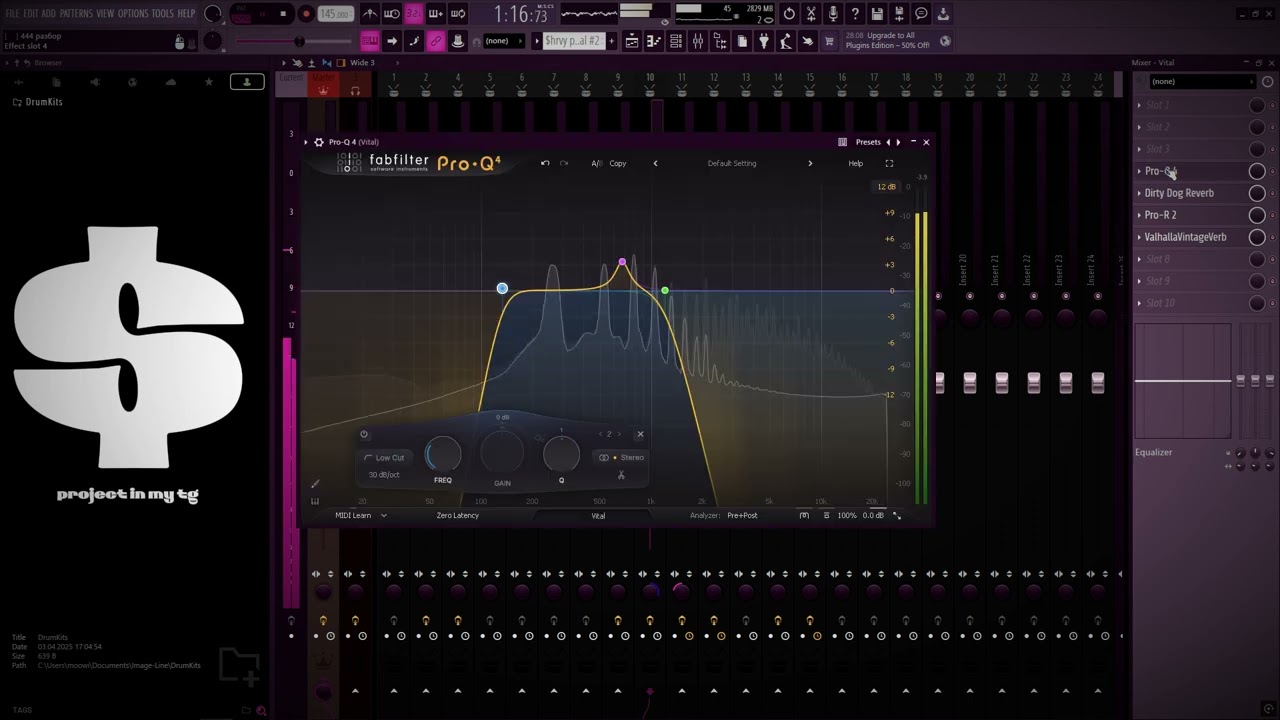Screen dimensions: 1280x720
Task: Open the FILE menu
Action: click(13, 13)
